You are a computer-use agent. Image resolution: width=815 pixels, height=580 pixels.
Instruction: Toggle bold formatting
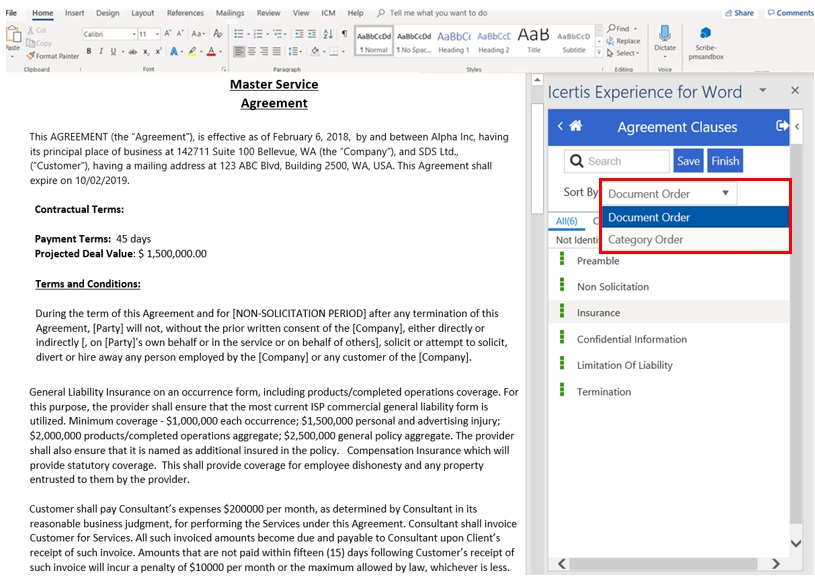(88, 51)
